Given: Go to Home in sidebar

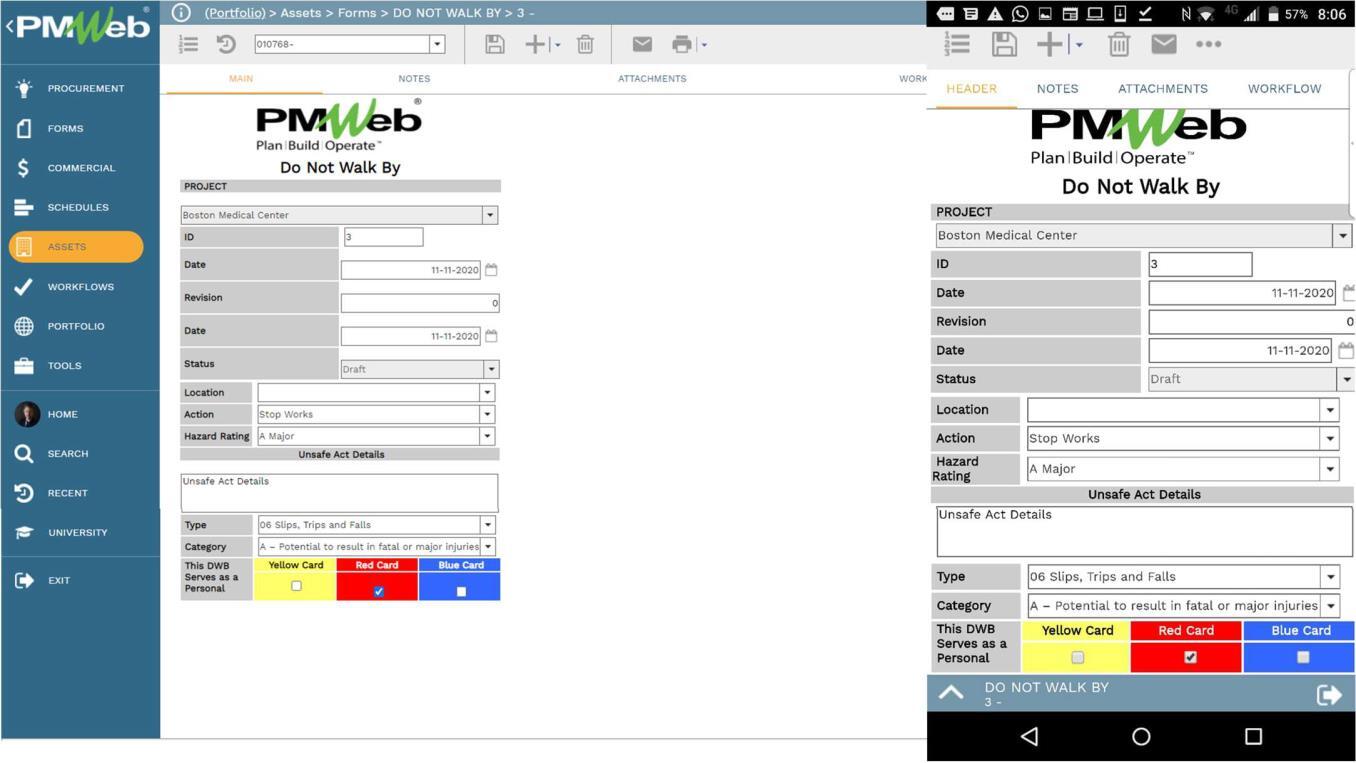Looking at the screenshot, I should coord(47,414).
